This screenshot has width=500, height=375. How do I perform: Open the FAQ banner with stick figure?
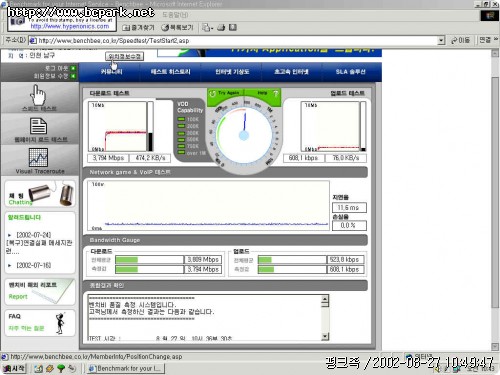[x=40, y=322]
